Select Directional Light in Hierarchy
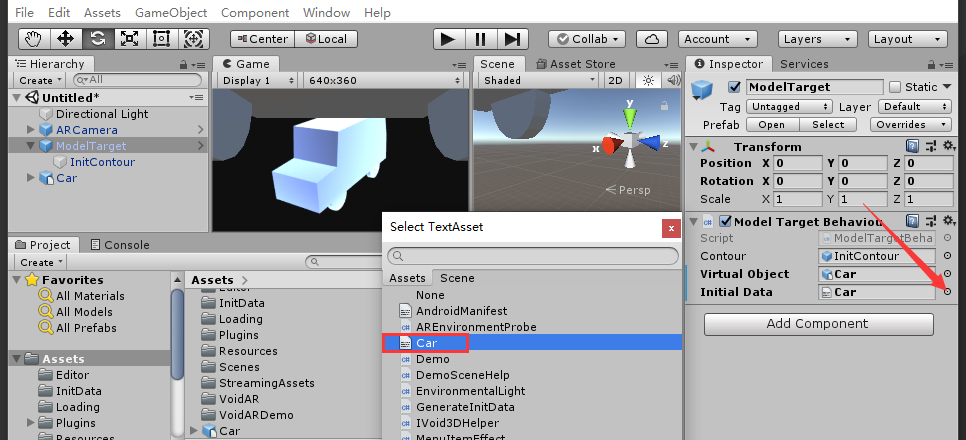 (x=102, y=114)
